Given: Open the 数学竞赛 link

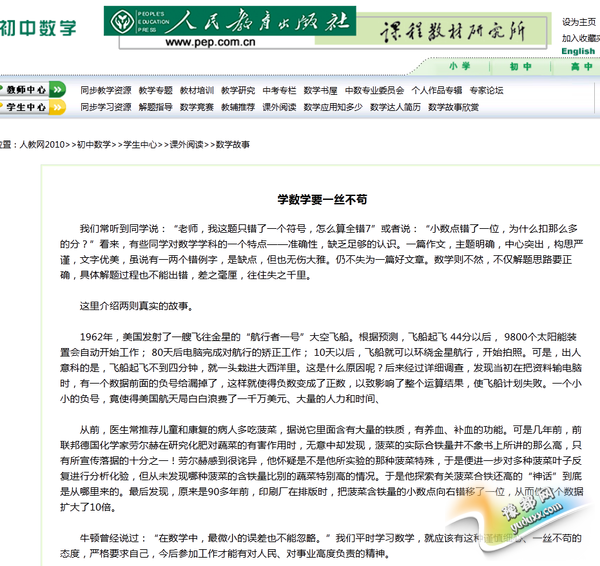Looking at the screenshot, I should pyautogui.click(x=197, y=107).
